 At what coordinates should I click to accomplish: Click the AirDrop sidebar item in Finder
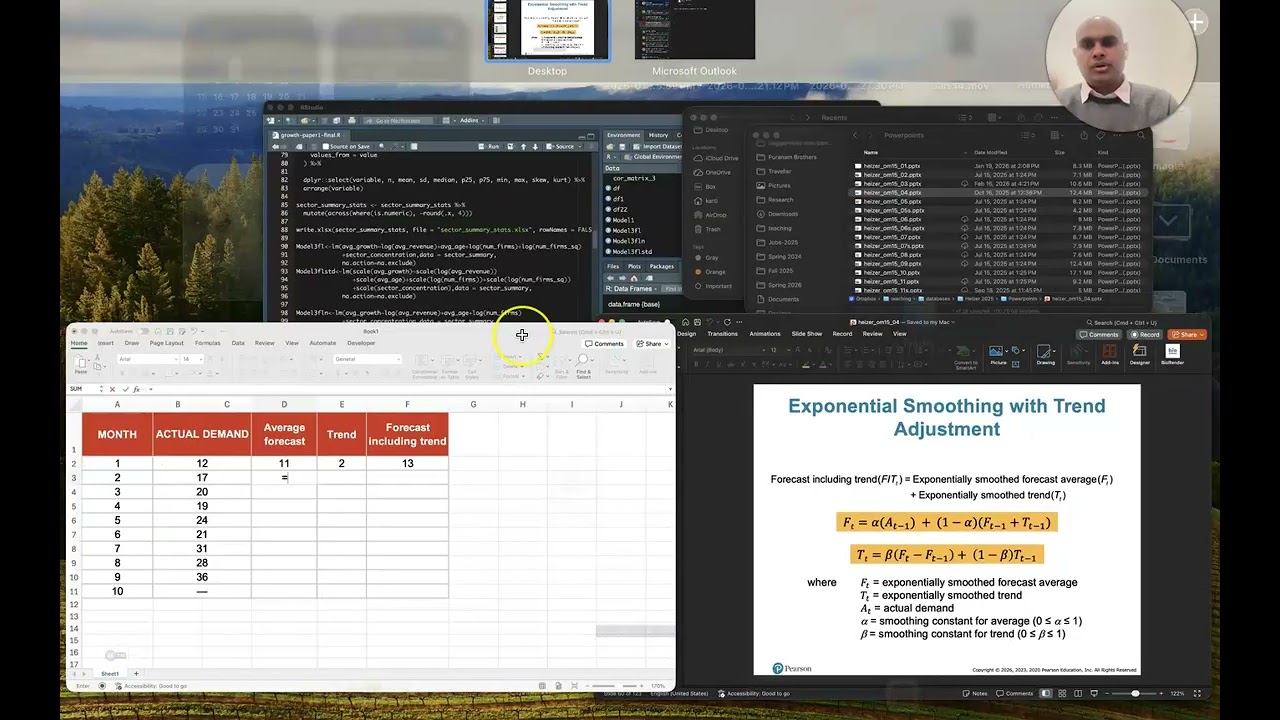coord(716,215)
